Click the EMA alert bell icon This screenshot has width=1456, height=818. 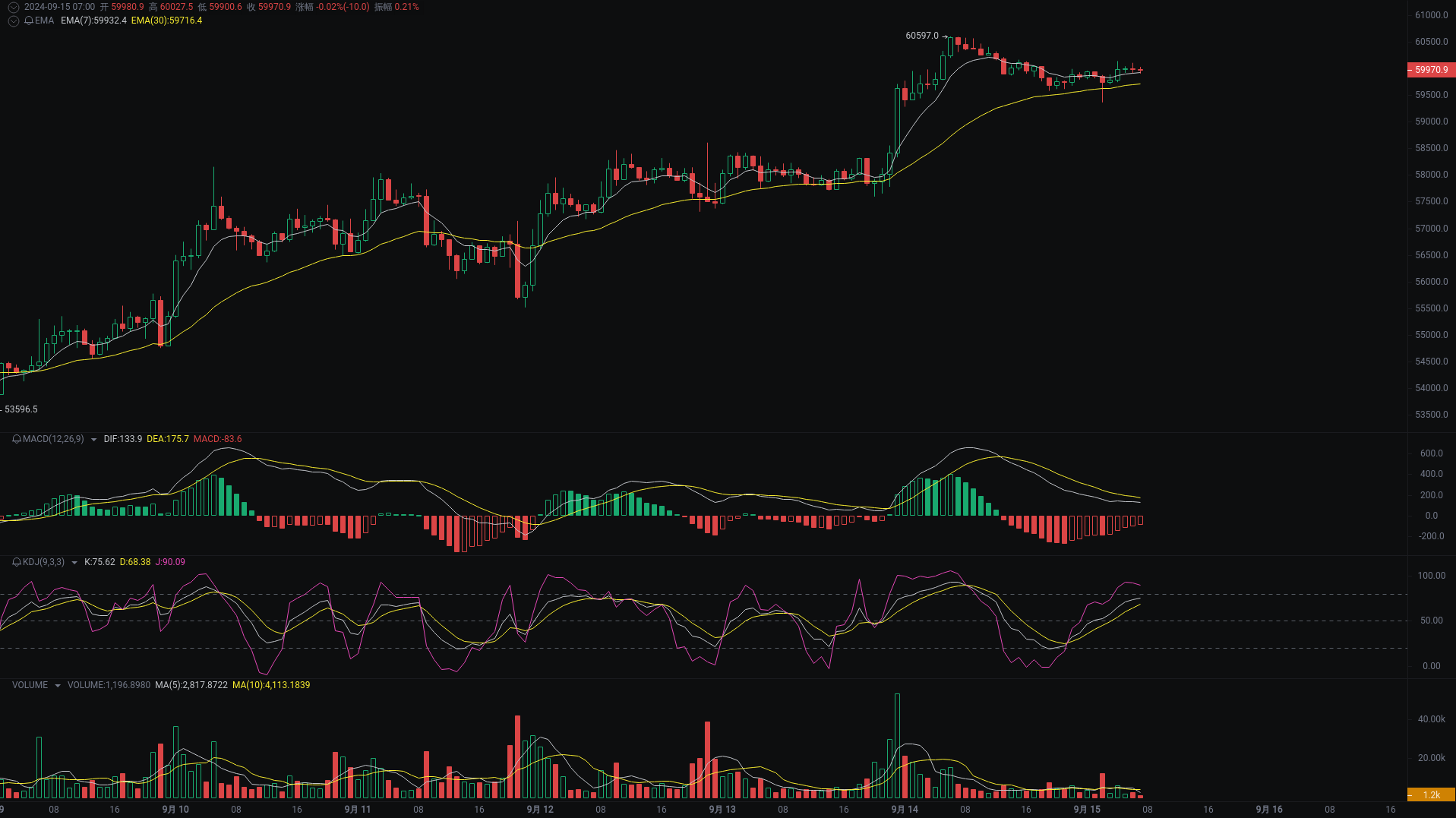point(28,21)
